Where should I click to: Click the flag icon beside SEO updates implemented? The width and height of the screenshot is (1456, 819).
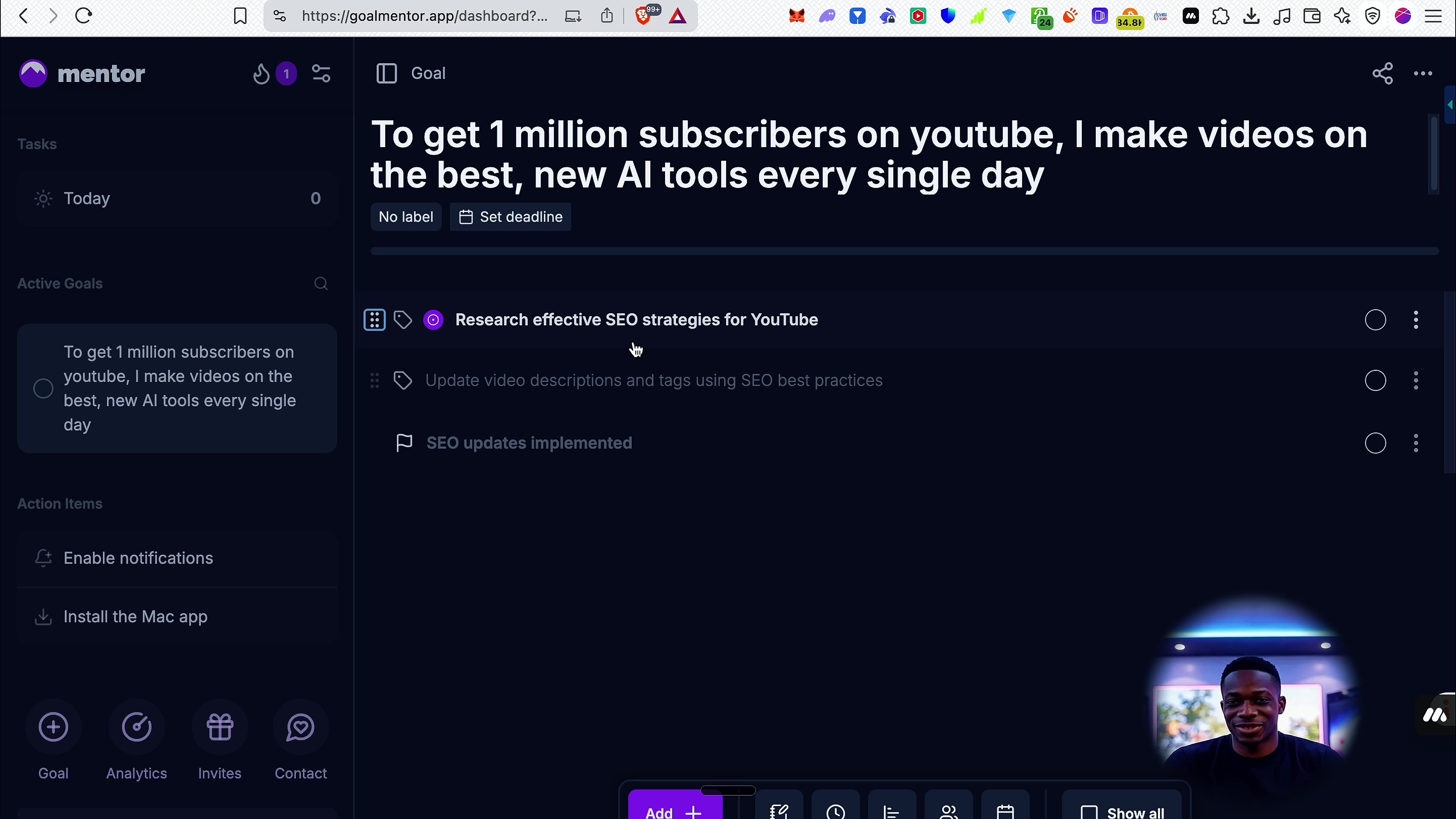403,442
